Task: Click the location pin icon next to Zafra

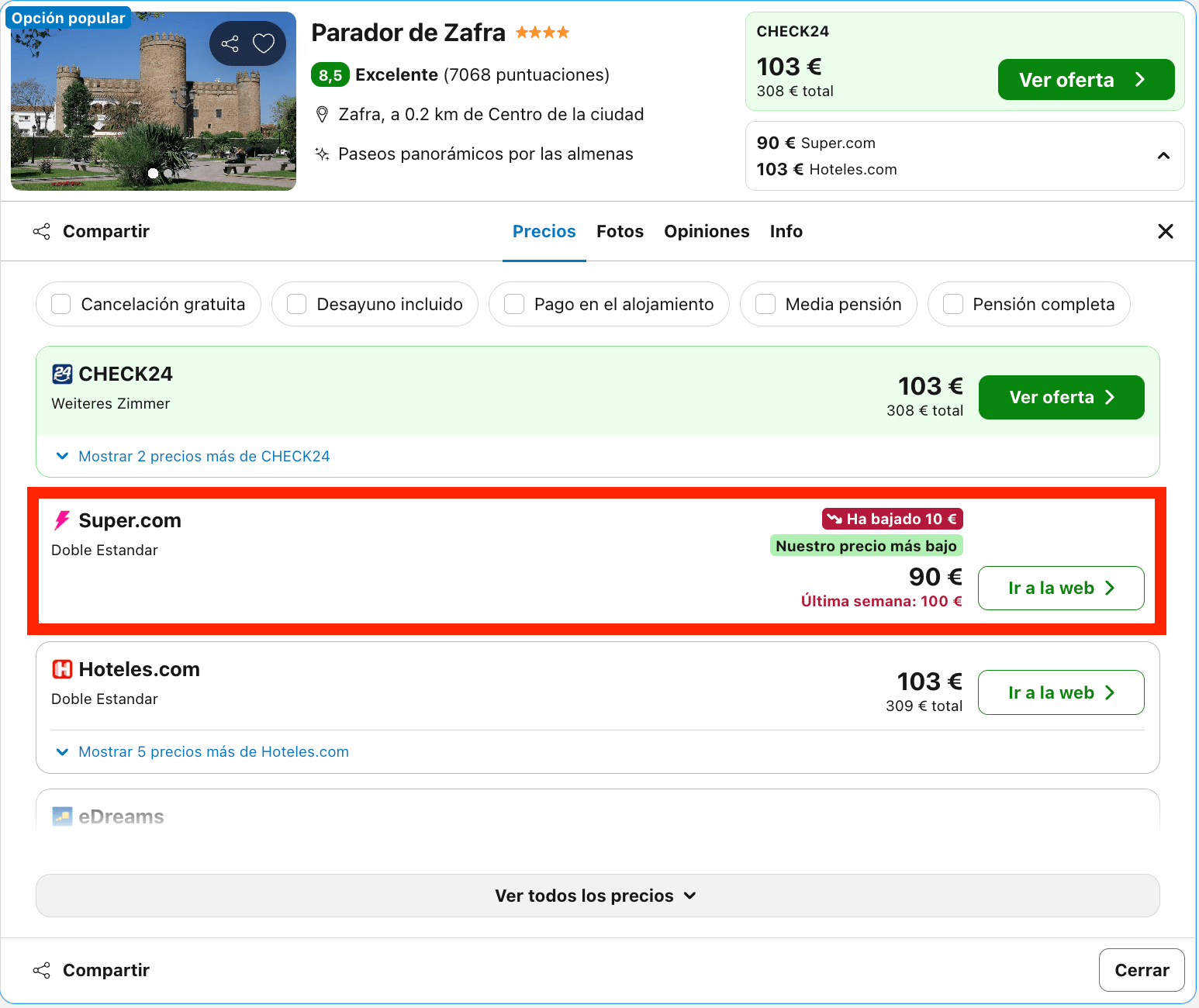Action: point(322,115)
